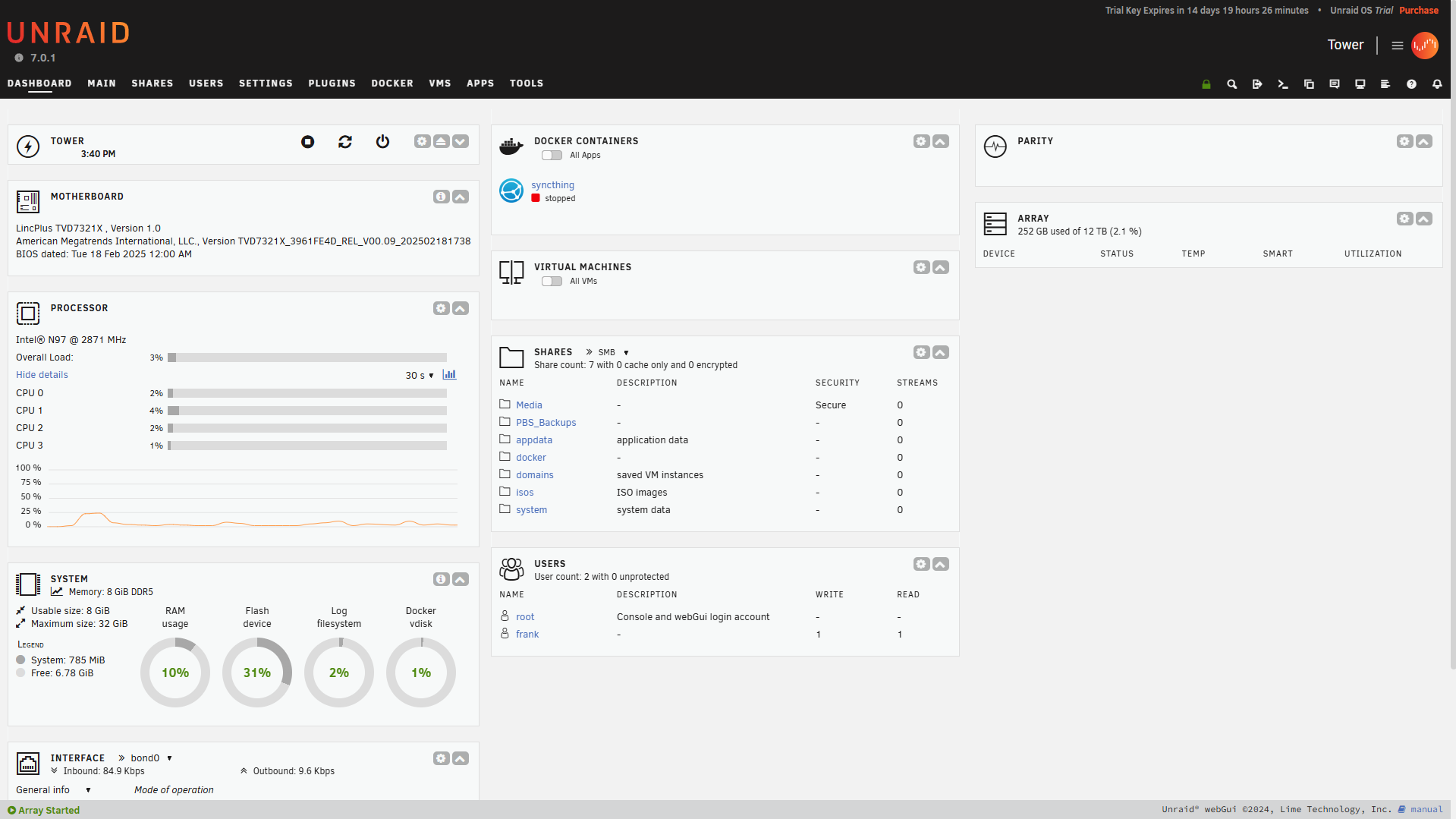The height and width of the screenshot is (819, 1456).
Task: Click the green lock icon in header
Action: point(1206,84)
